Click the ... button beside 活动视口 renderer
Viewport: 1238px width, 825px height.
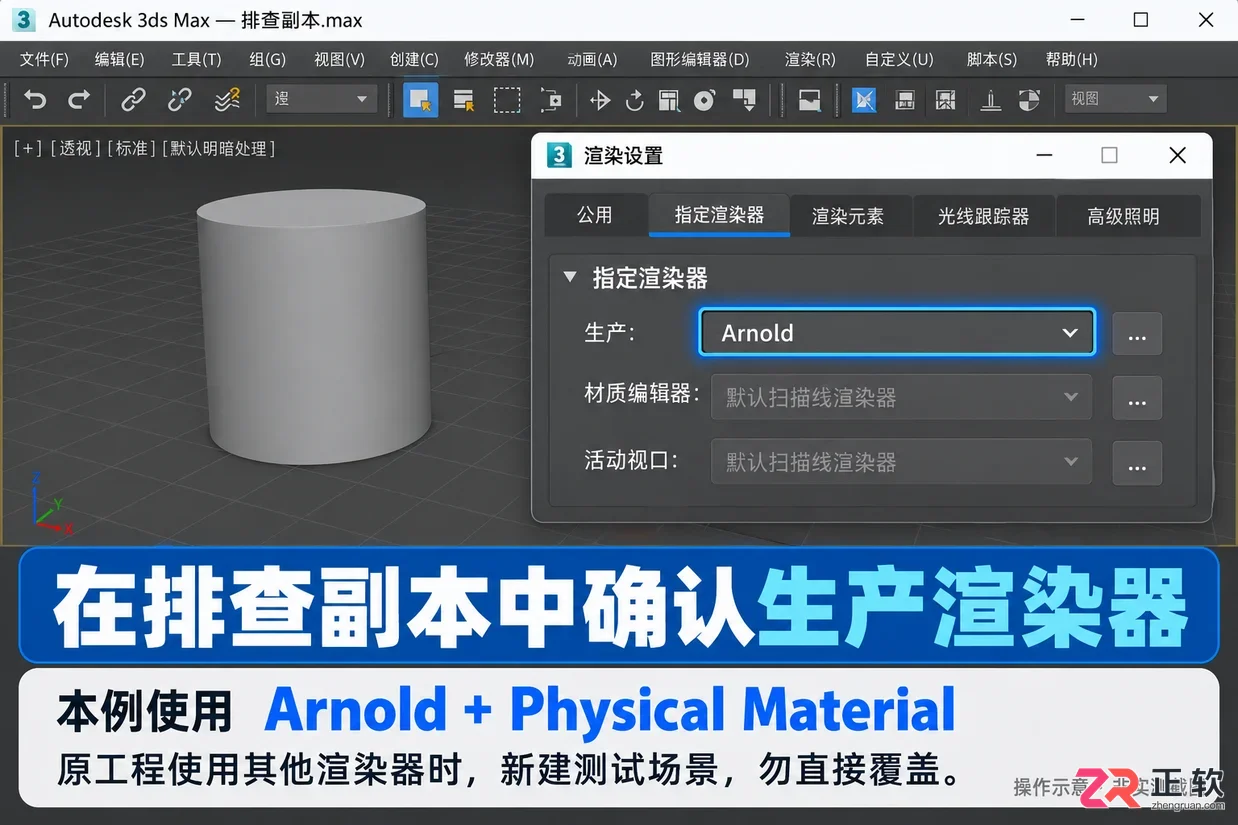1137,462
